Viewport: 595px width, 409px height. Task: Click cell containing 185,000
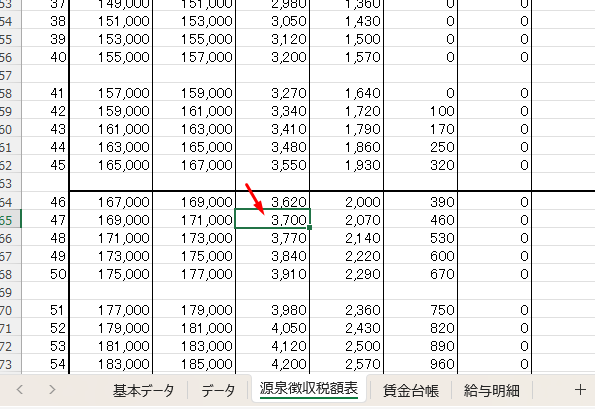[194, 364]
